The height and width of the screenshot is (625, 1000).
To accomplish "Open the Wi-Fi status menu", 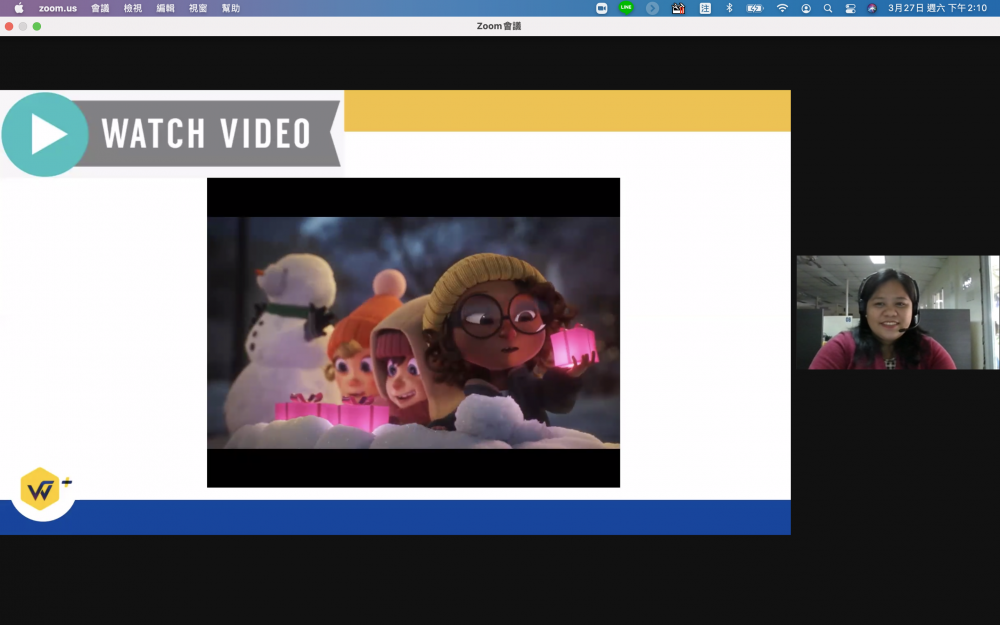I will 782,8.
